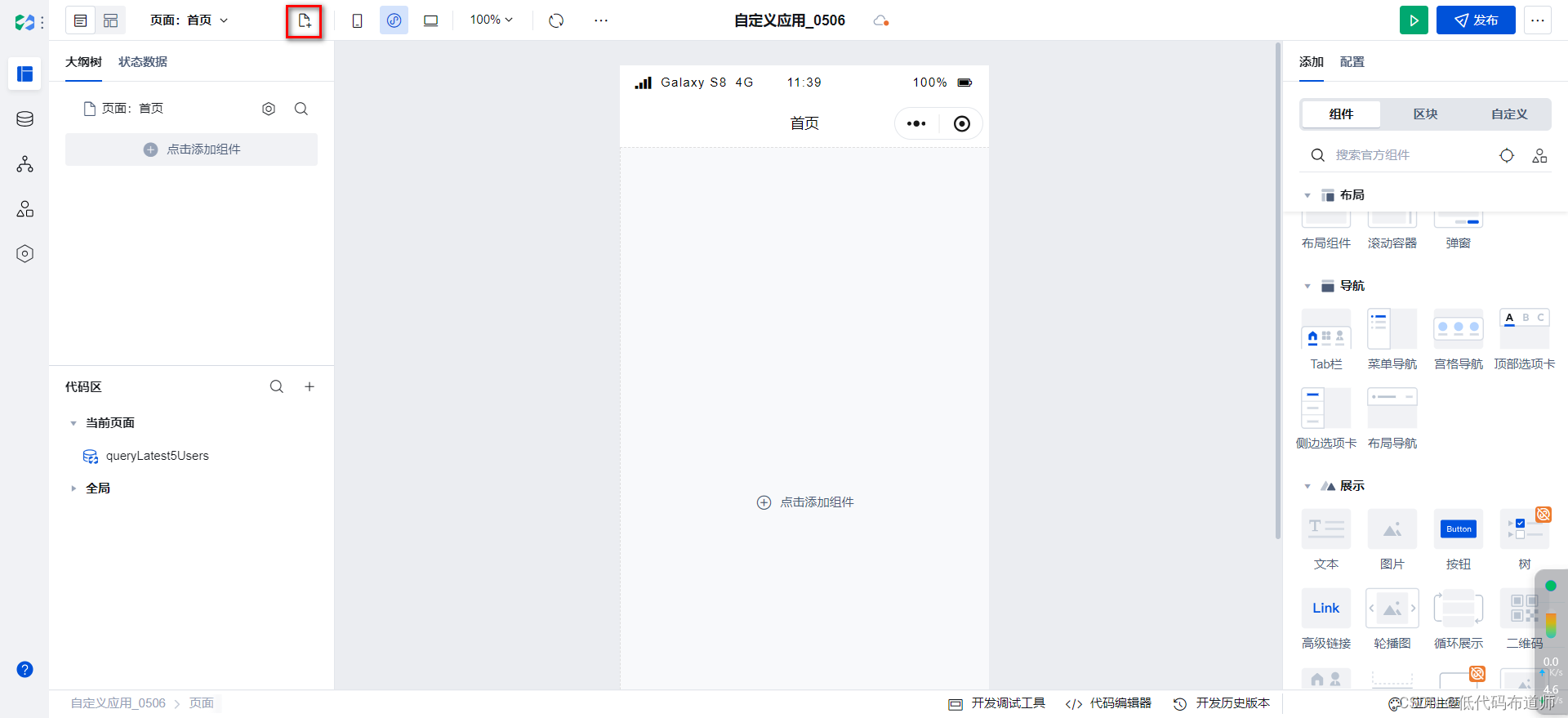1568x718 pixels.
Task: Click 点击添加组件 in the phone canvas
Action: click(x=805, y=502)
